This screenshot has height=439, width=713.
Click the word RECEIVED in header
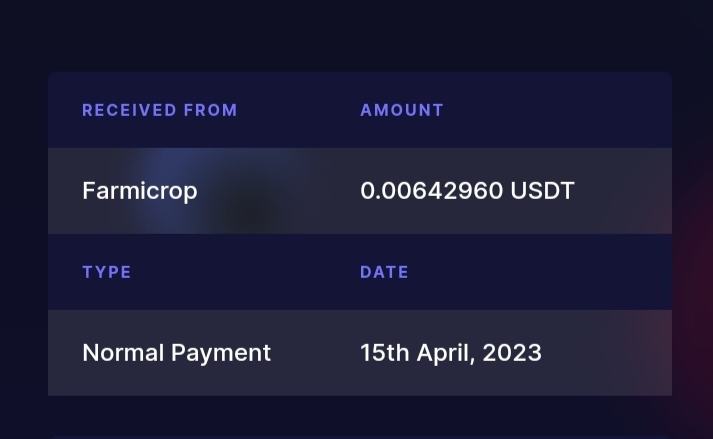coord(129,110)
